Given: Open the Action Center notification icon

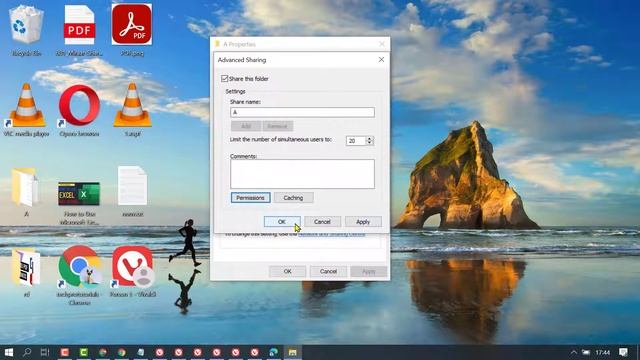Looking at the screenshot, I should [x=624, y=352].
